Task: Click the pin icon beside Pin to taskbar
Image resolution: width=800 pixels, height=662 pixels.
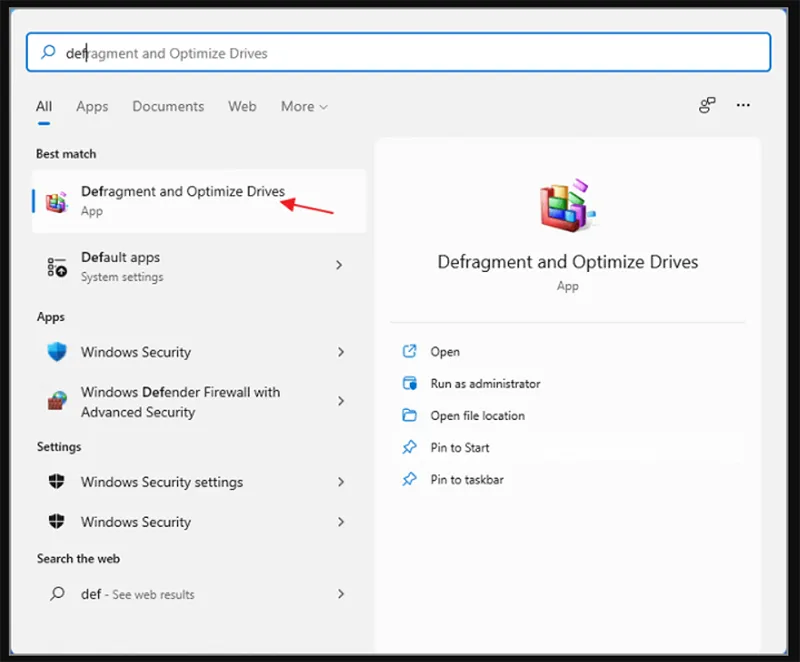Action: click(409, 479)
